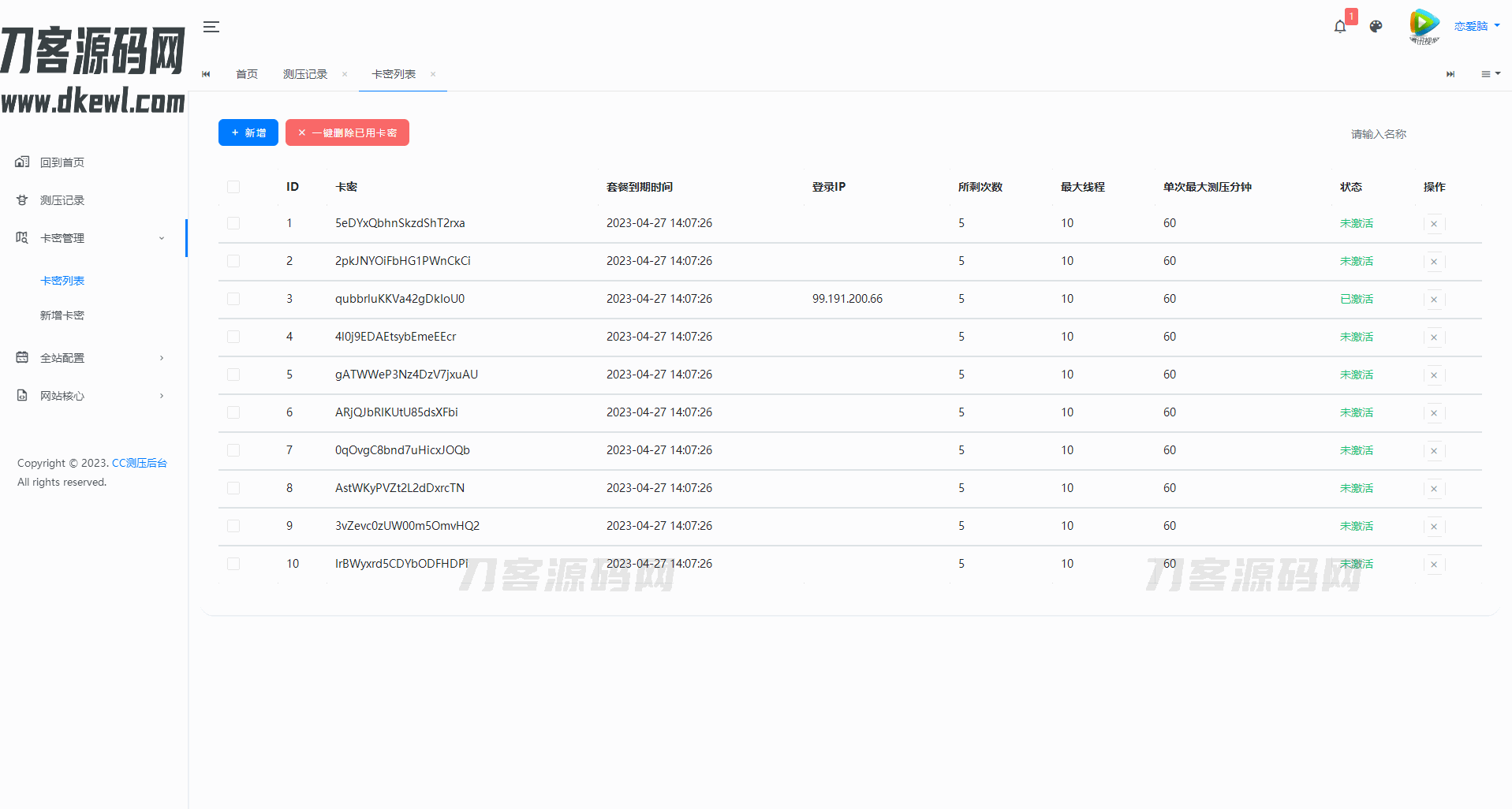Delete row 3 with its X icon

point(1433,300)
